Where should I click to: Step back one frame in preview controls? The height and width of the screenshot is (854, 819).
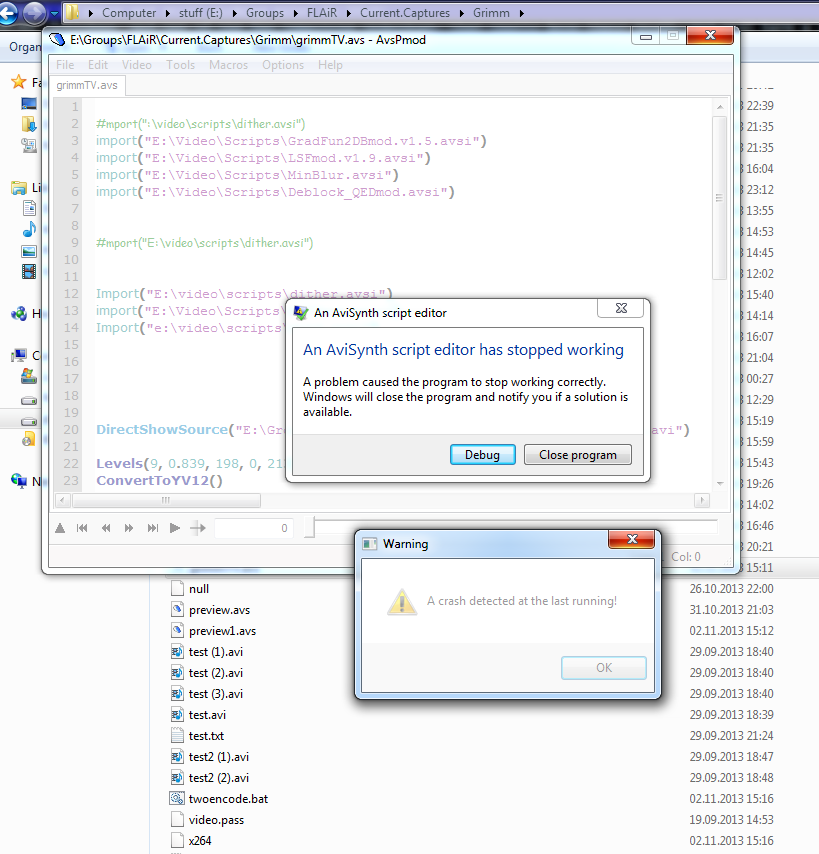pos(106,528)
